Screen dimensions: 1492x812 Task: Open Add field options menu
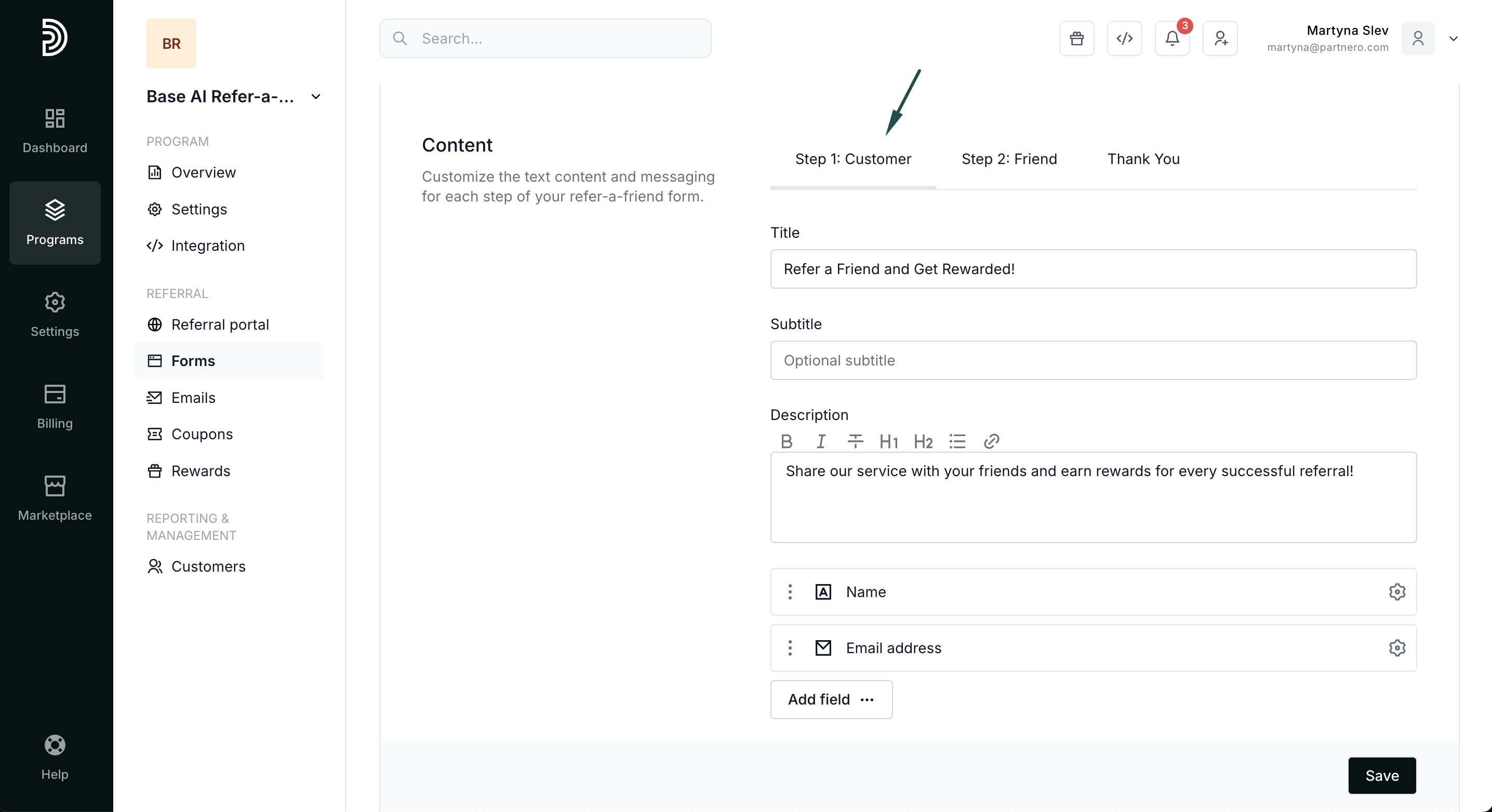coord(831,699)
